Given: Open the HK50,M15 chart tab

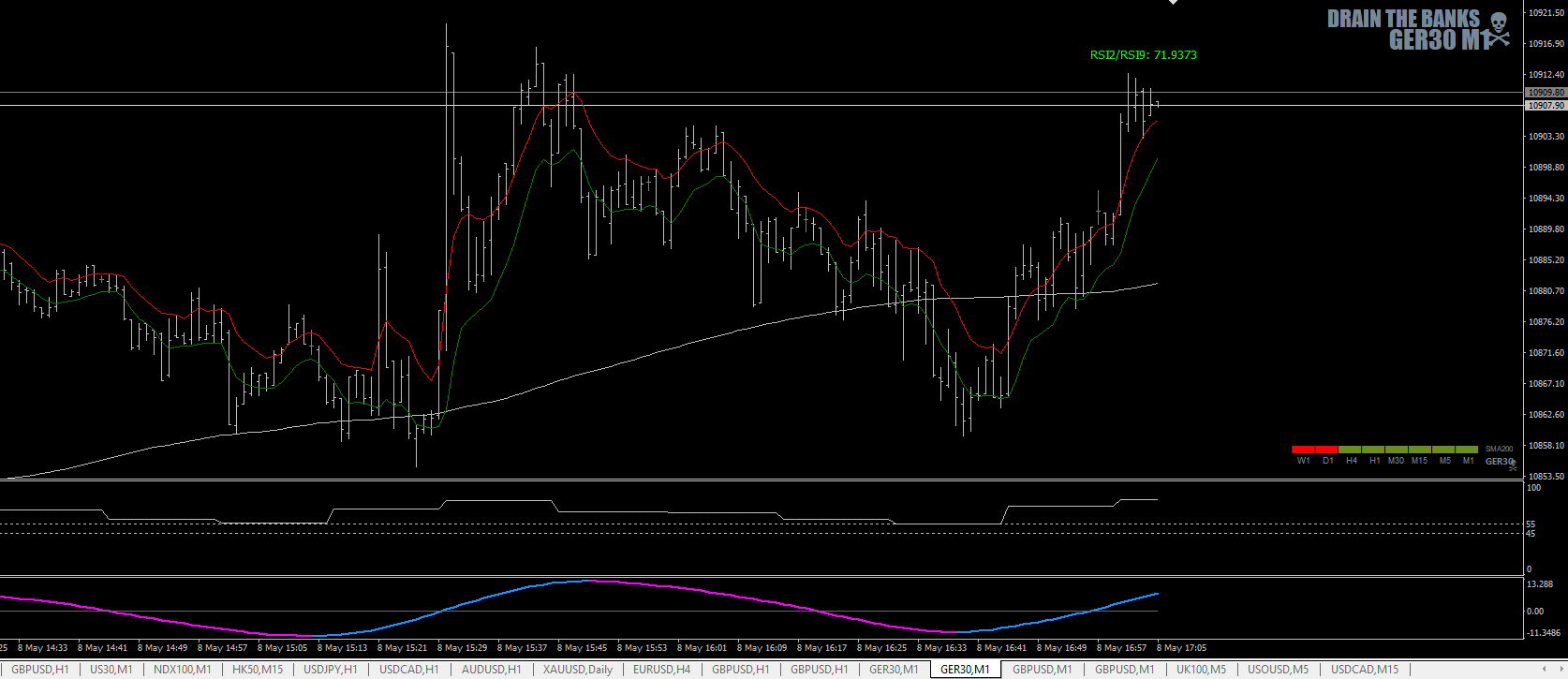Looking at the screenshot, I should point(257,670).
